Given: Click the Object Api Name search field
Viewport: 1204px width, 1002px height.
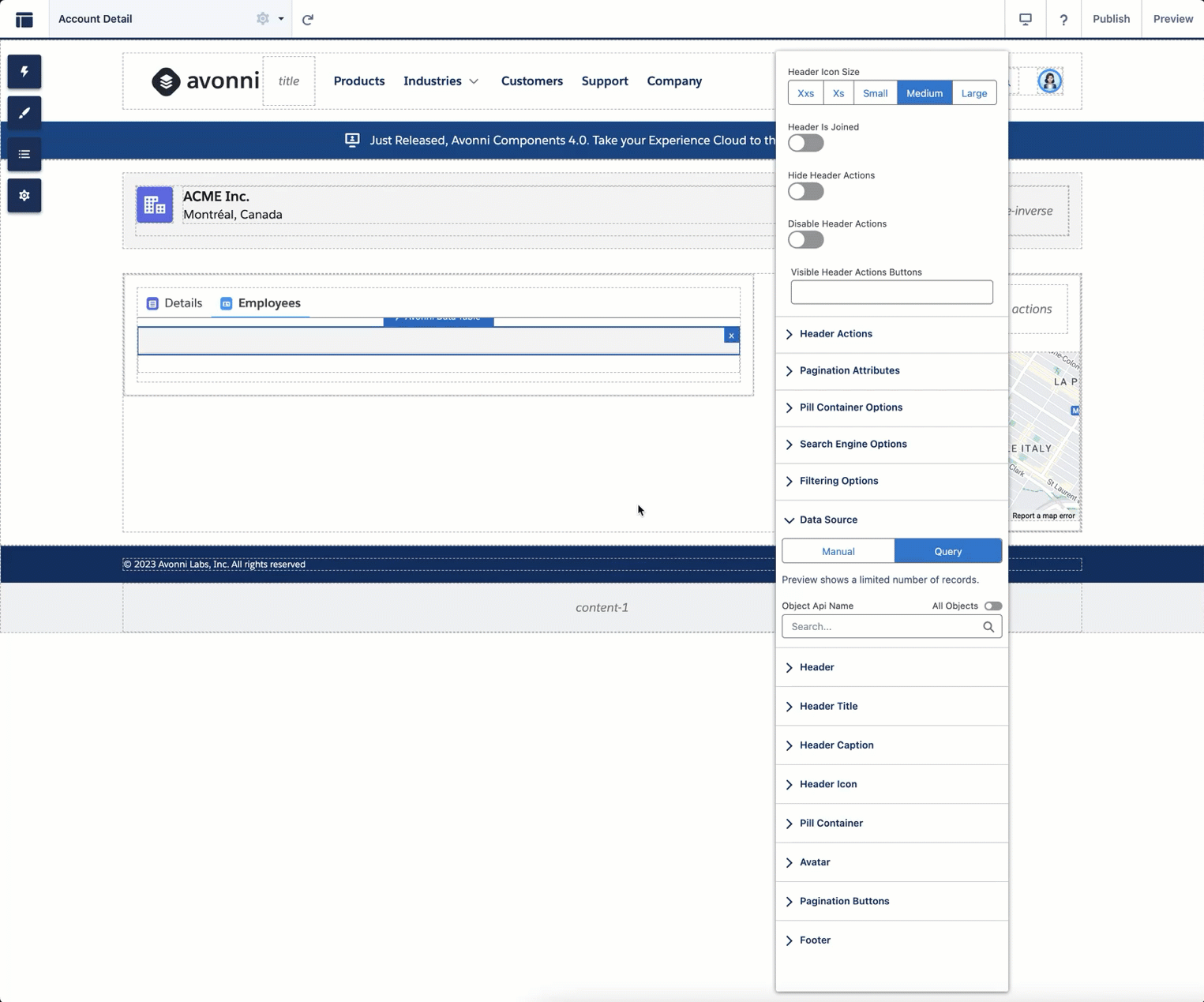Looking at the screenshot, I should pos(883,626).
